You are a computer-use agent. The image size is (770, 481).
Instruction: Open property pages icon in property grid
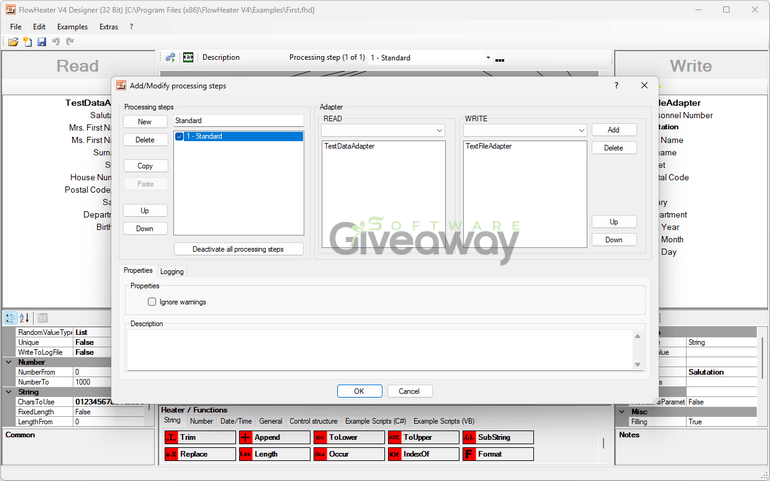pos(42,318)
